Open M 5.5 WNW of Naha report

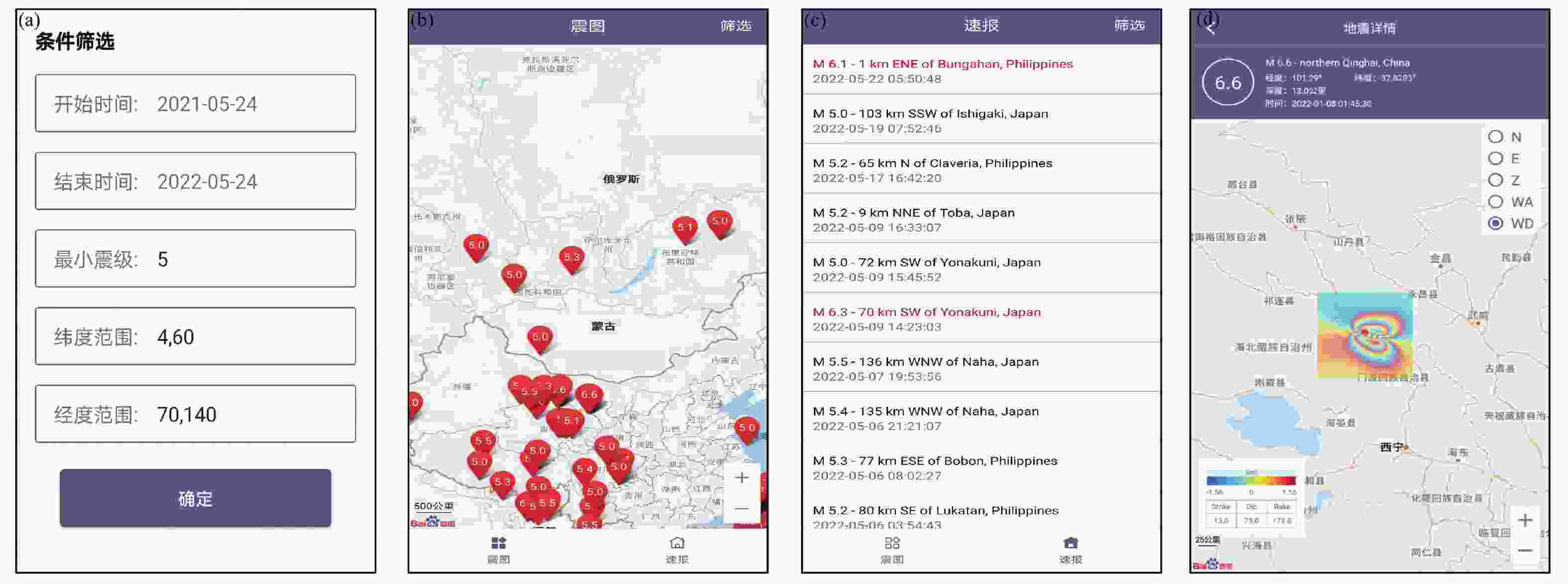click(x=981, y=368)
